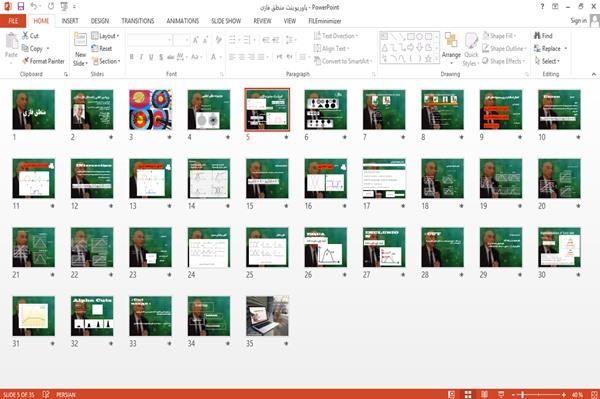Open Select dropdown in Editing group
Viewport: 600px width, 399px height.
[547, 61]
